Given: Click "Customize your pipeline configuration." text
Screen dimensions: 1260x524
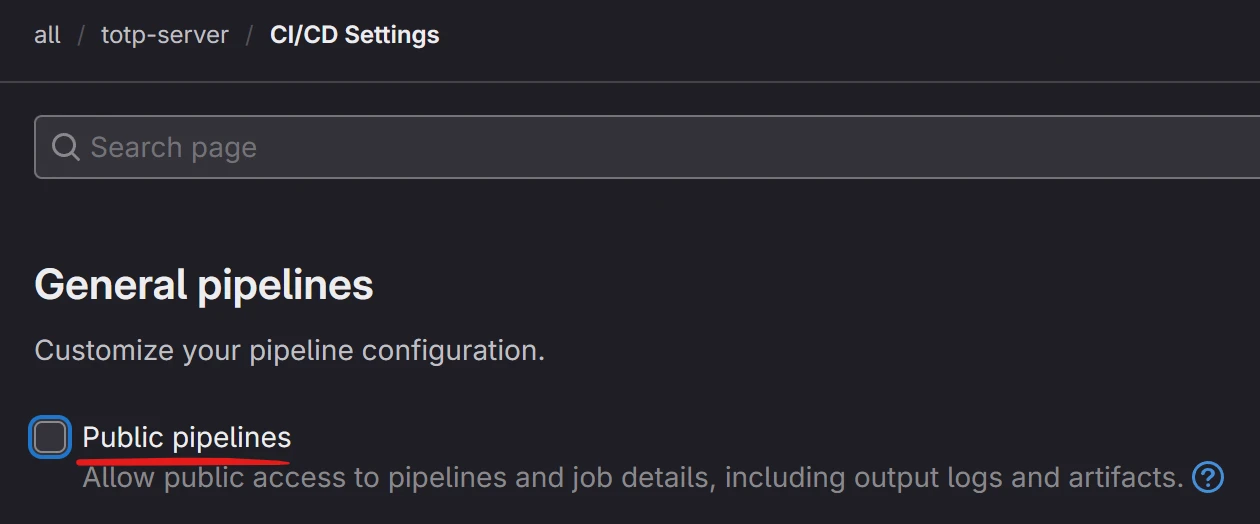Looking at the screenshot, I should (x=290, y=351).
